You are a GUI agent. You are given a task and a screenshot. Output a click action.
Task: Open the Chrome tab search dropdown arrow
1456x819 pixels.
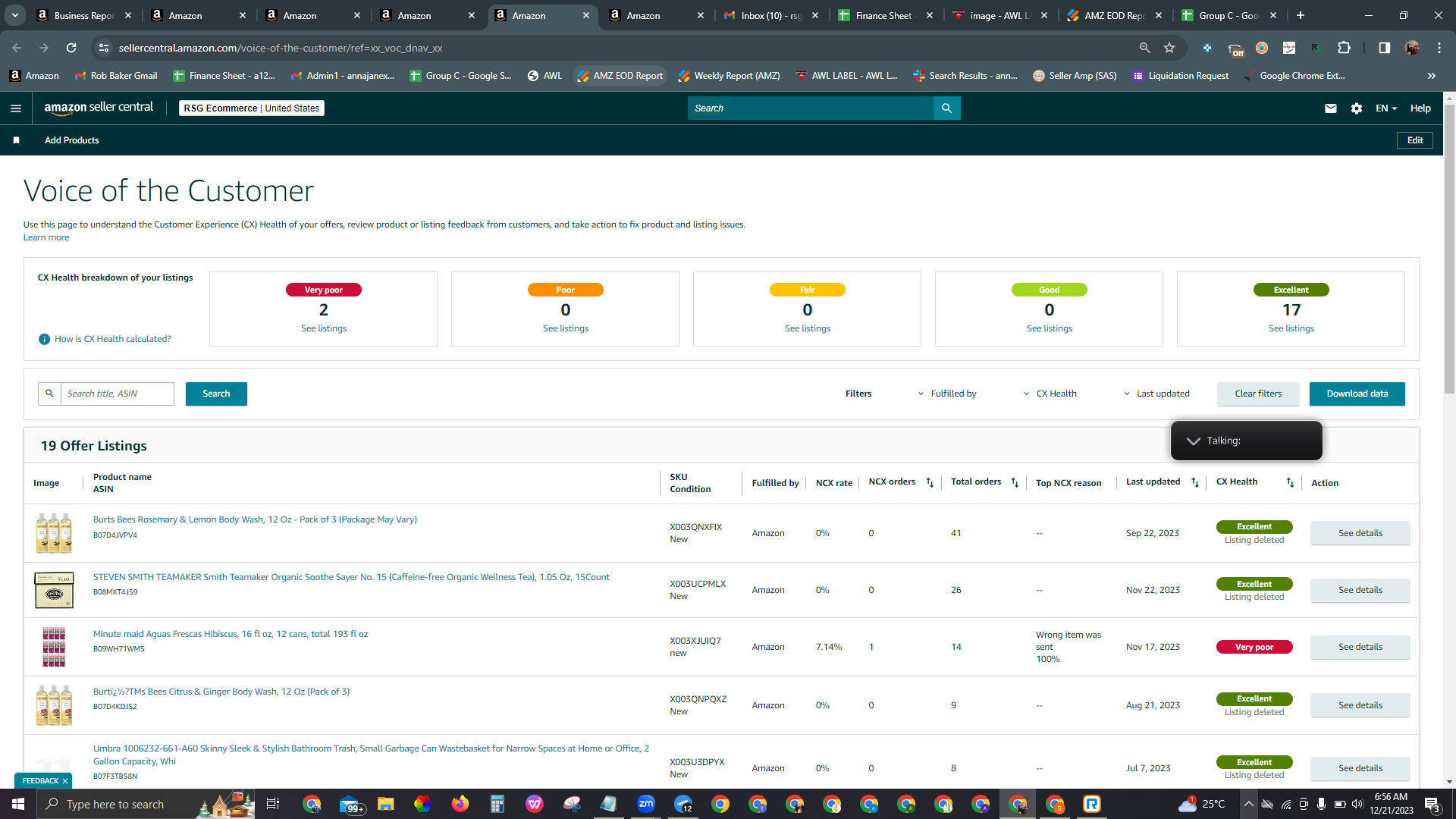tap(15, 15)
